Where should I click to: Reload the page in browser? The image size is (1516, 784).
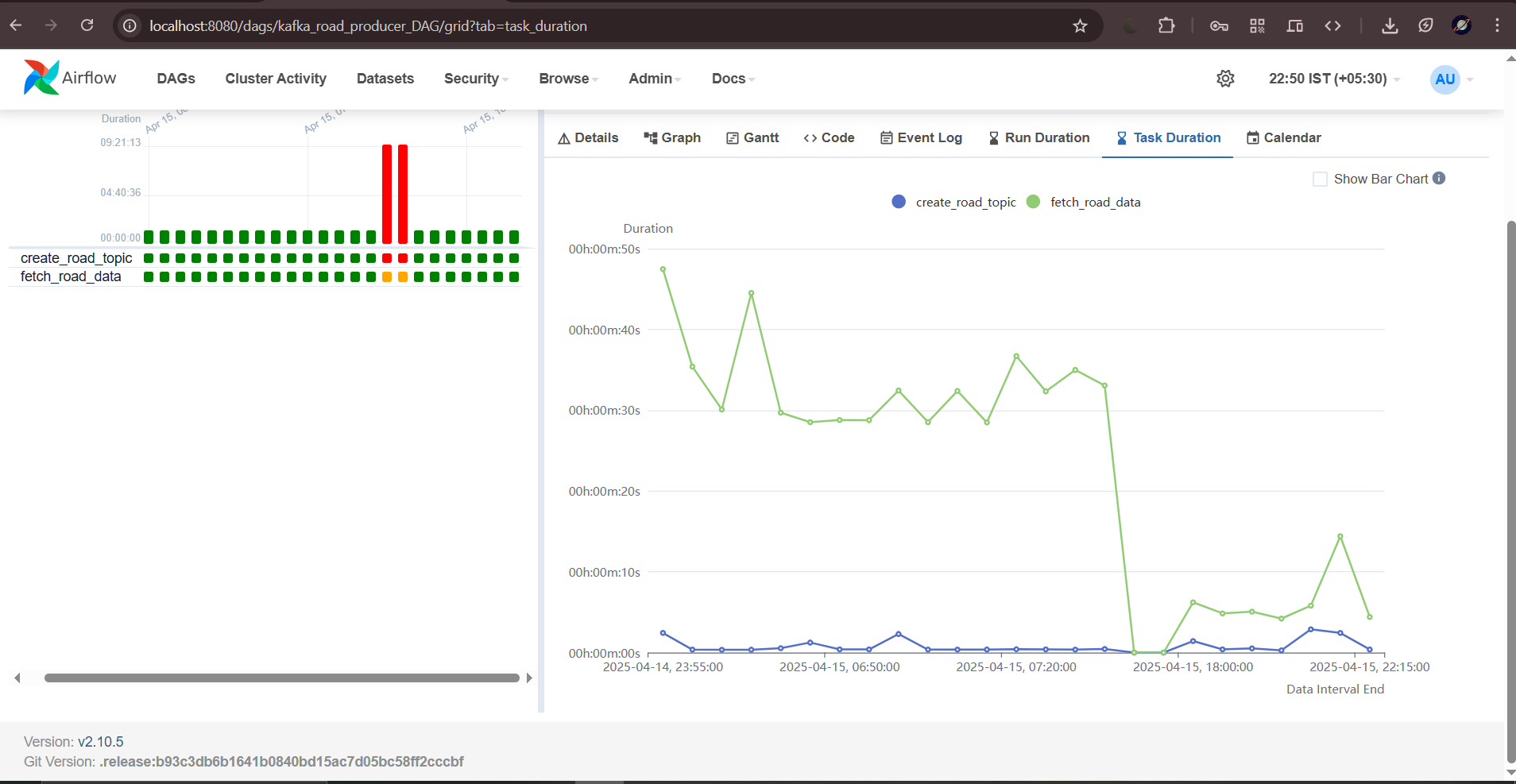87,26
